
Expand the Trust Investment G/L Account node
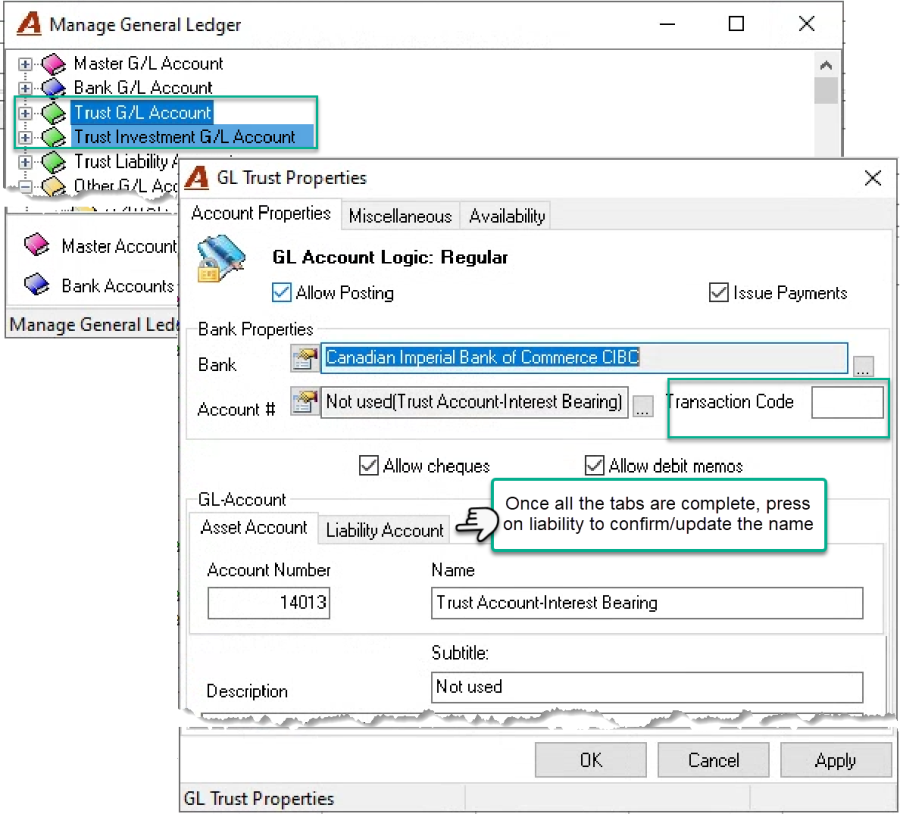point(25,138)
